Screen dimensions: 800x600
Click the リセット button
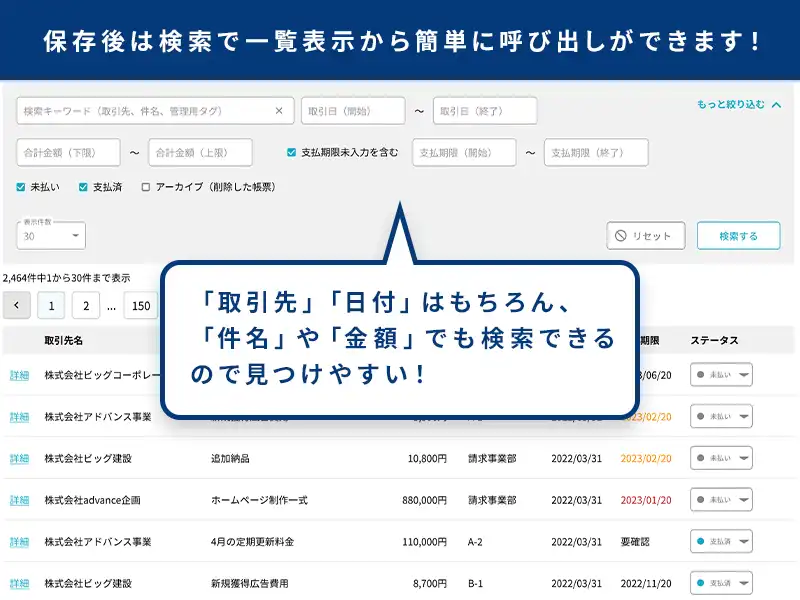pyautogui.click(x=645, y=236)
